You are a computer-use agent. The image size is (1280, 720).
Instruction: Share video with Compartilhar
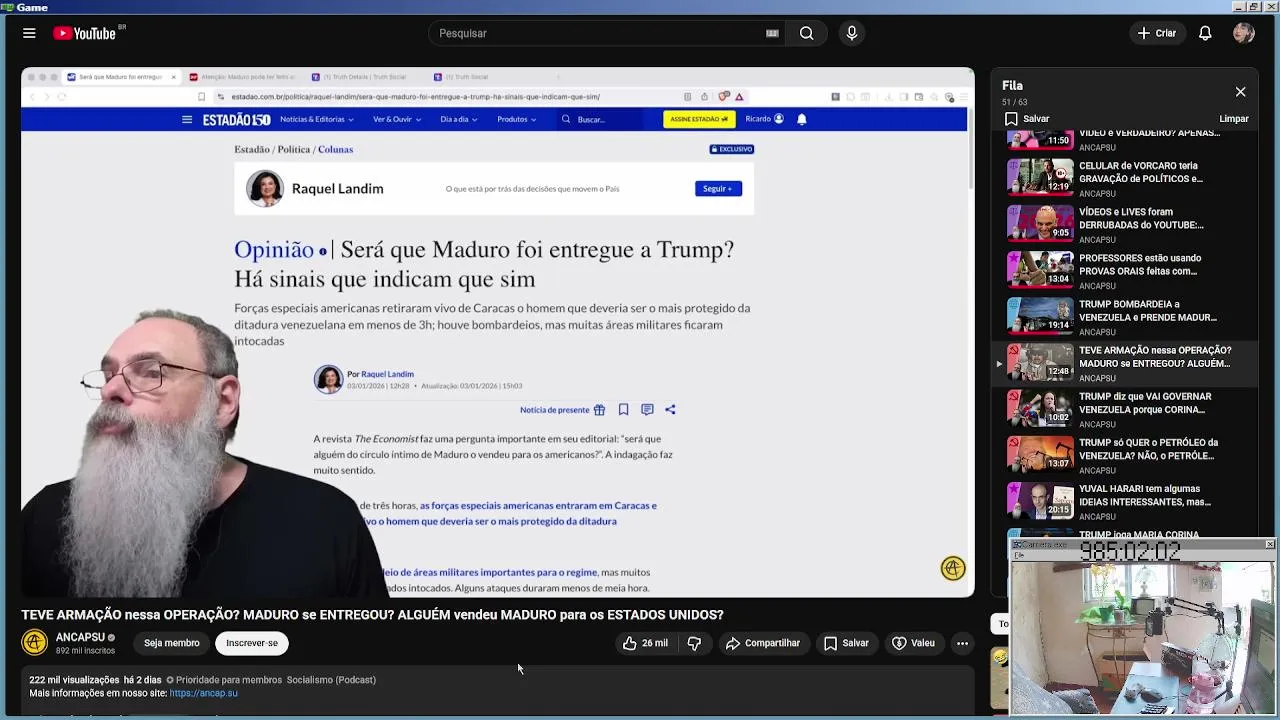(x=763, y=643)
